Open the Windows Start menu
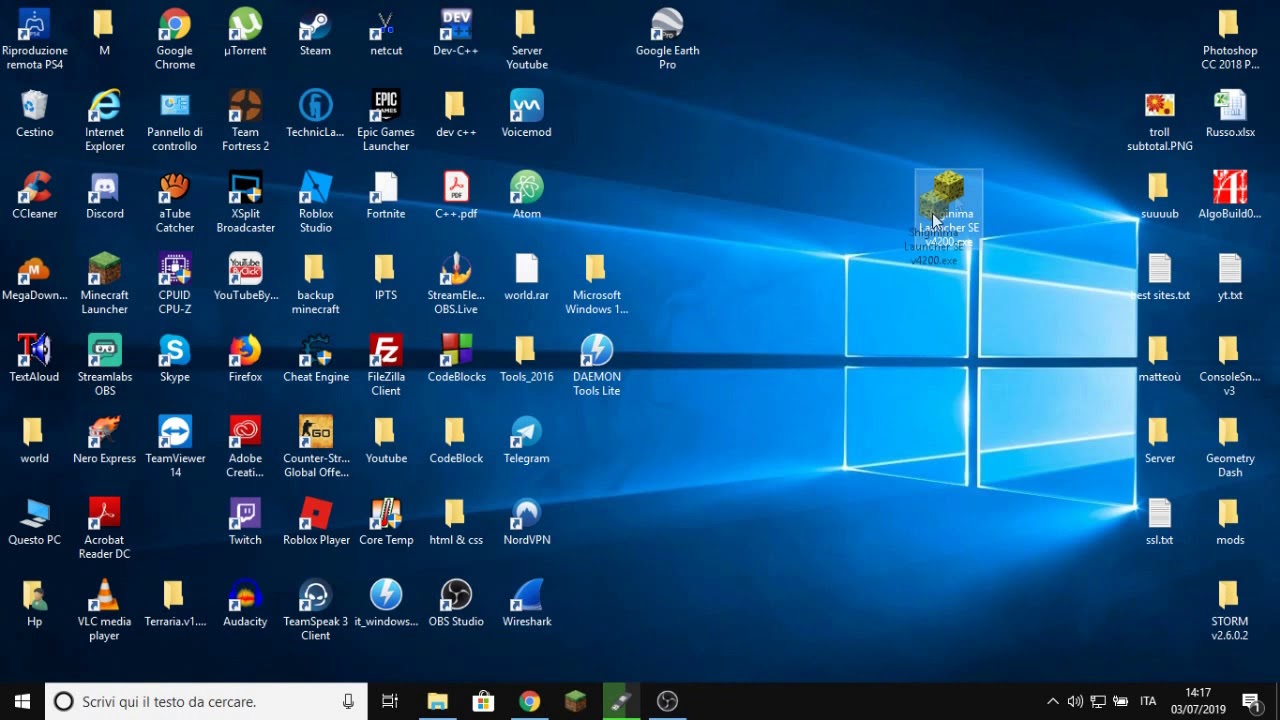The width and height of the screenshot is (1280, 720). [22, 701]
